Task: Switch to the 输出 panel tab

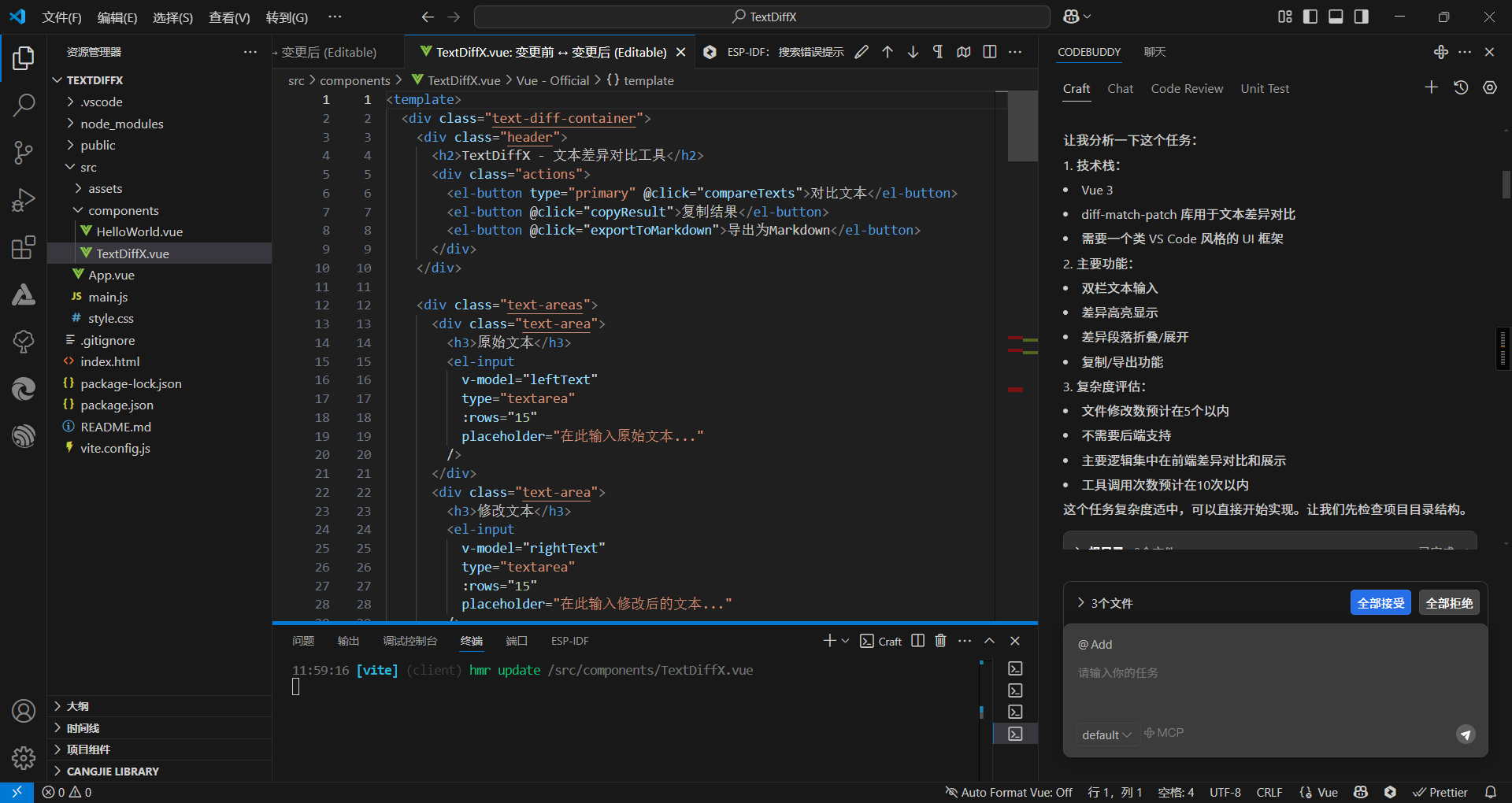Action: (x=348, y=641)
